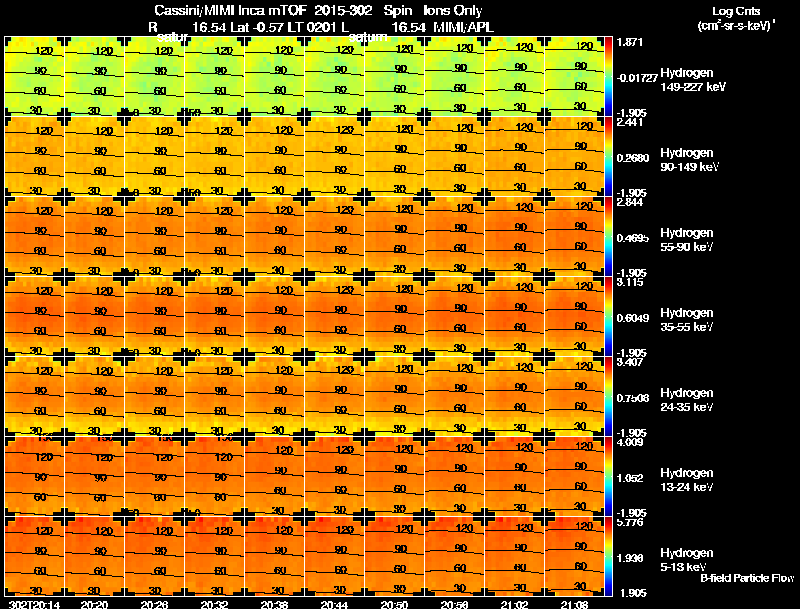800x609 pixels.
Task: Click the 1.871 color scale maximum
Action: coord(630,42)
